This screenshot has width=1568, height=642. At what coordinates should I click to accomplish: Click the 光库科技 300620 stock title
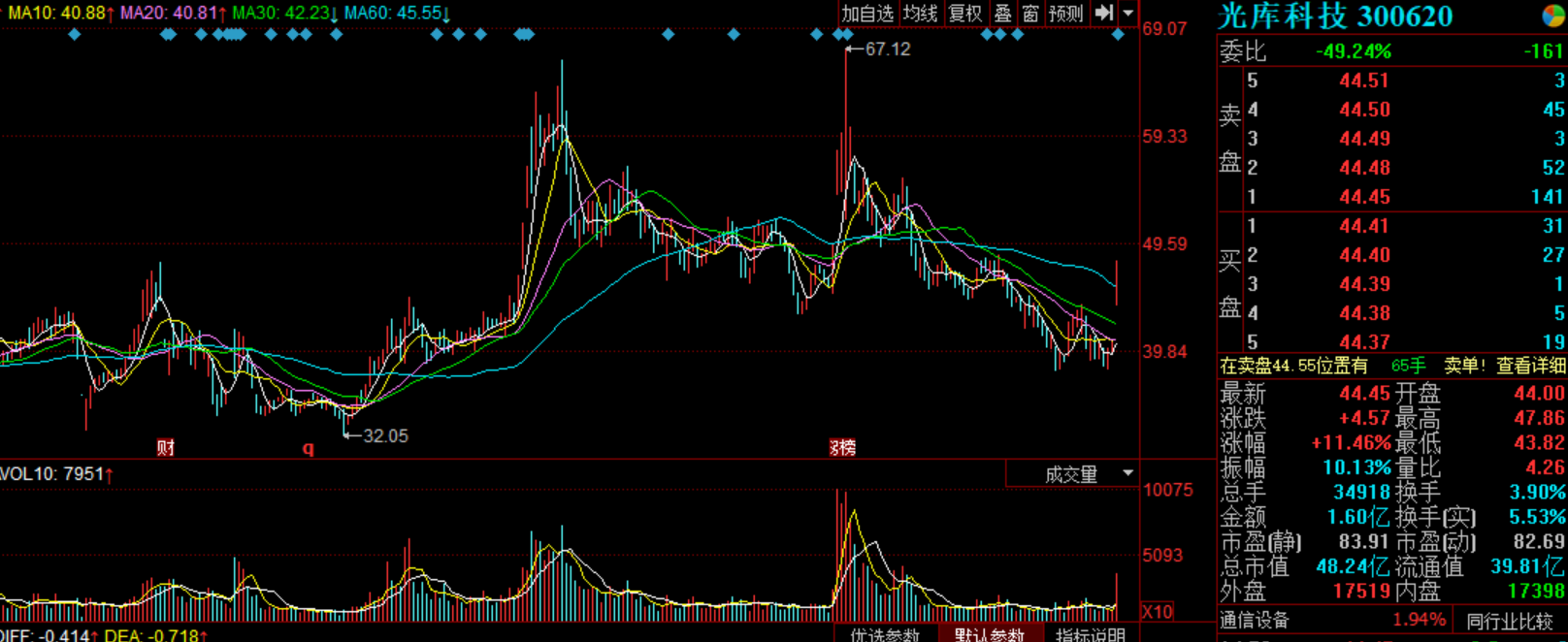1336,16
